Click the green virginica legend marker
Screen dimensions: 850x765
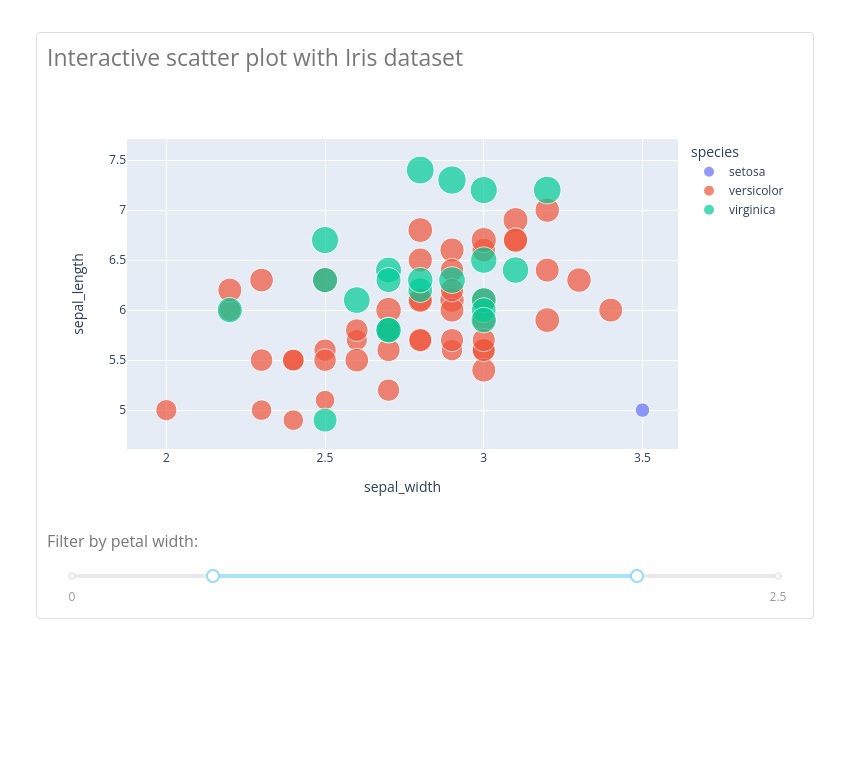pos(709,210)
